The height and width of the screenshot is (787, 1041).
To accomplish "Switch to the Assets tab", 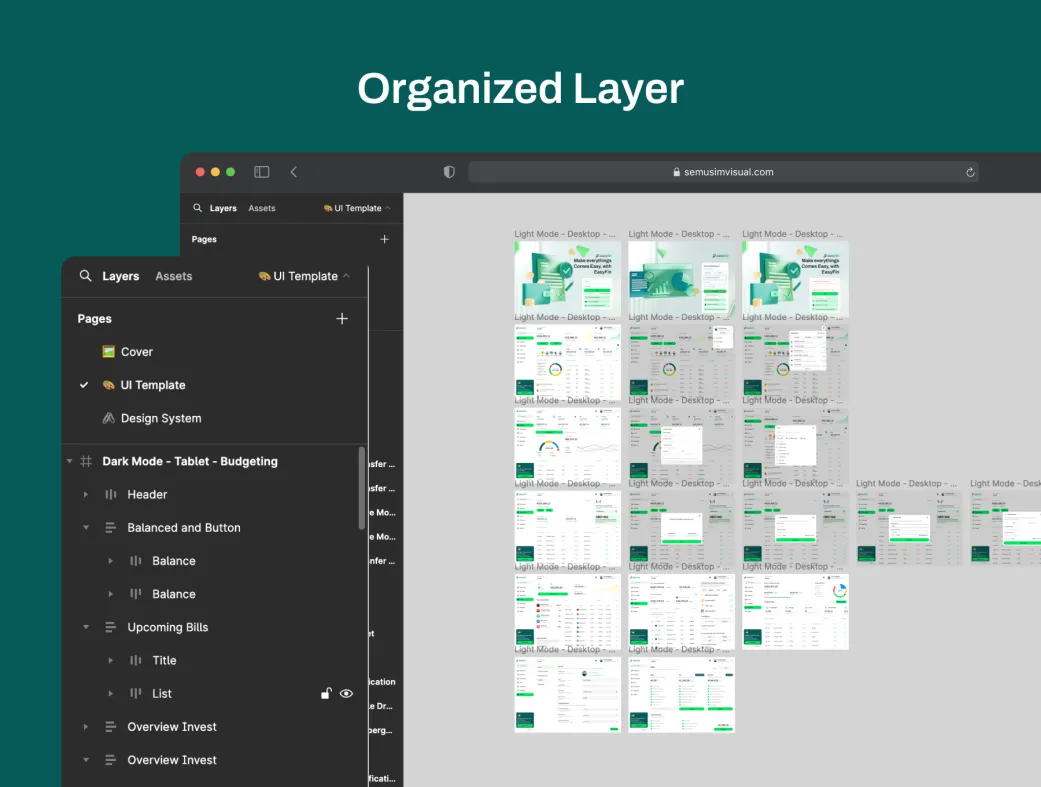I will click(173, 276).
